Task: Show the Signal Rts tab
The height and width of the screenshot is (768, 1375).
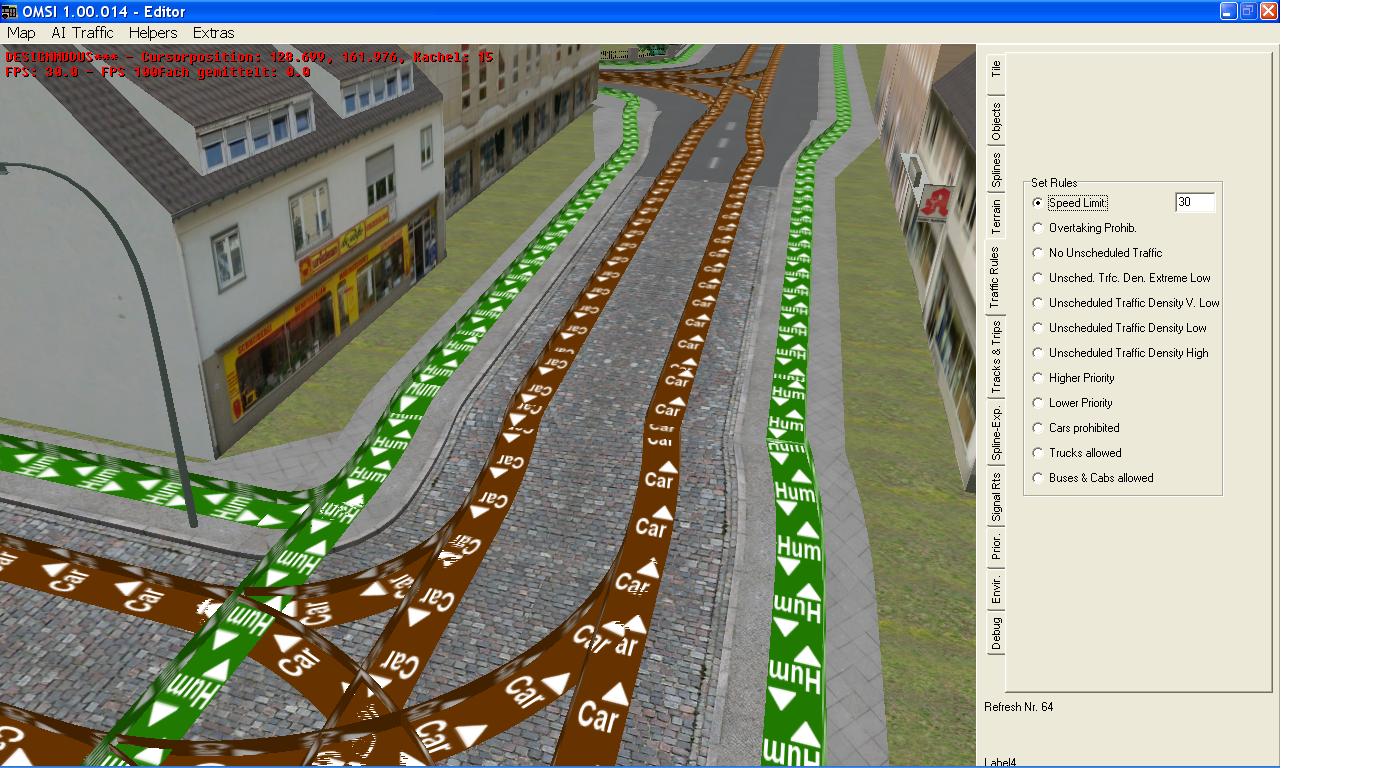Action: [x=996, y=498]
